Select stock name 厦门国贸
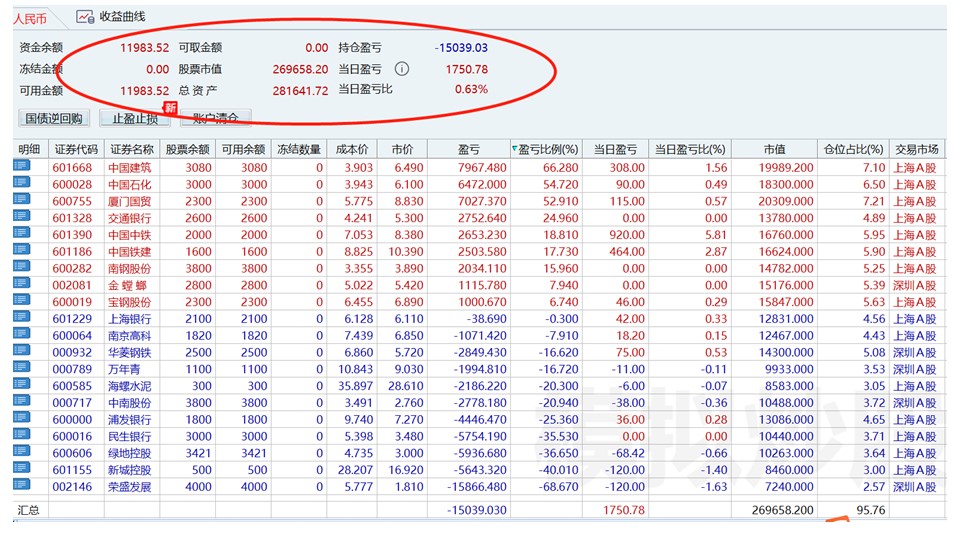The image size is (960, 540). pyautogui.click(x=129, y=201)
